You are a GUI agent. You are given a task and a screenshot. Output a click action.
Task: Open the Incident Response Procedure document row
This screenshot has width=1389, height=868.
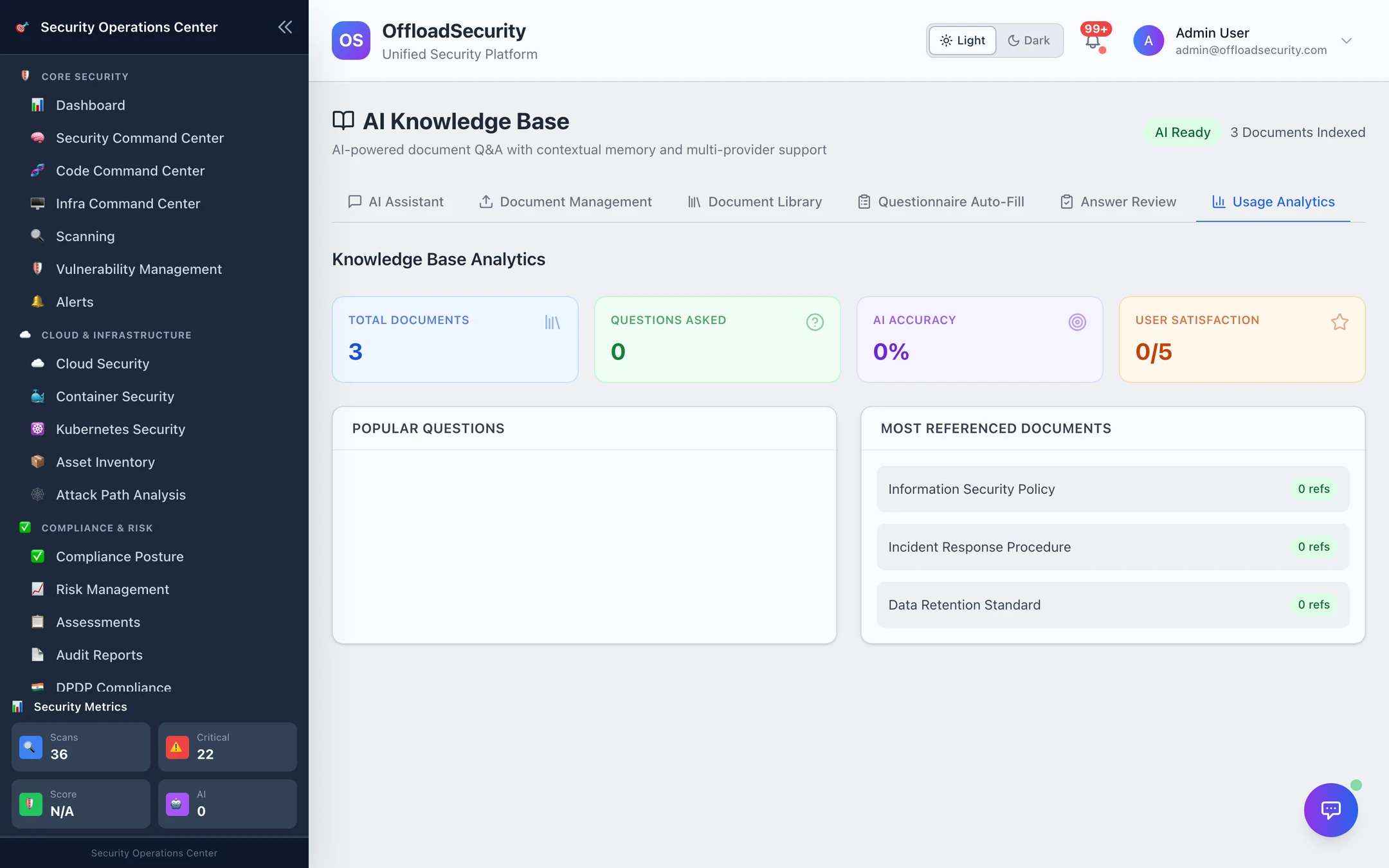click(x=1113, y=547)
